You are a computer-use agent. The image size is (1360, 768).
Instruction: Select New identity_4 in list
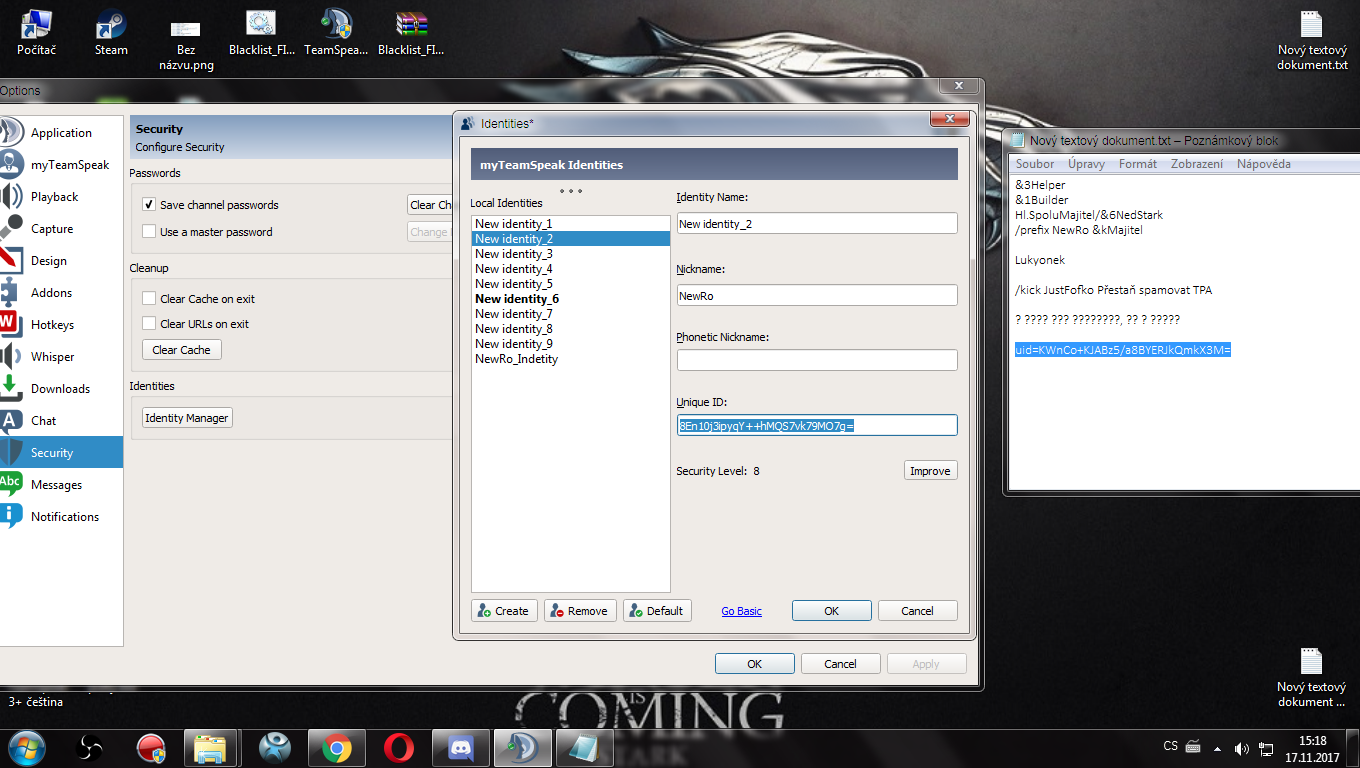[x=570, y=269]
